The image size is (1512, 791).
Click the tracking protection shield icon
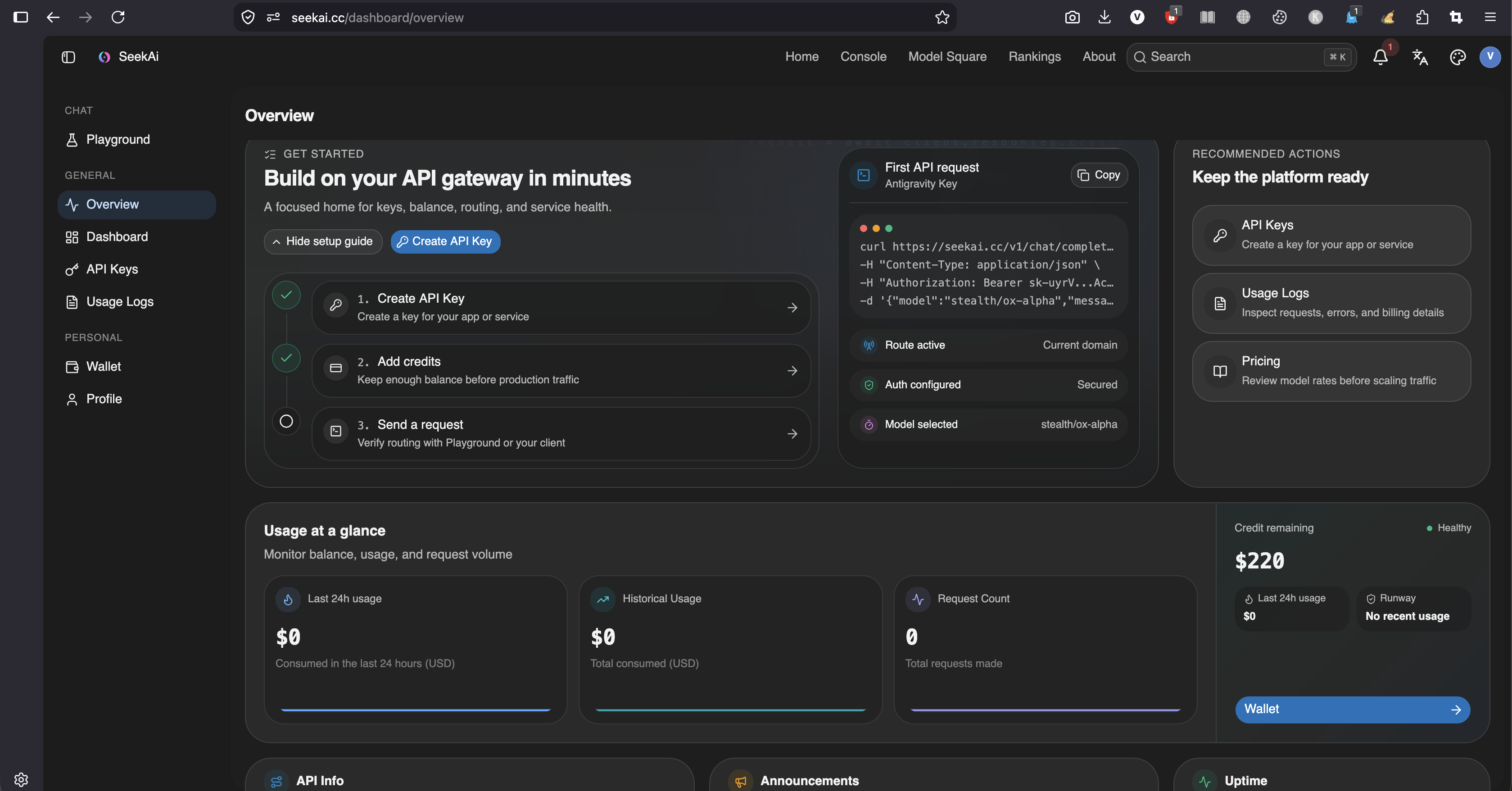click(x=248, y=17)
